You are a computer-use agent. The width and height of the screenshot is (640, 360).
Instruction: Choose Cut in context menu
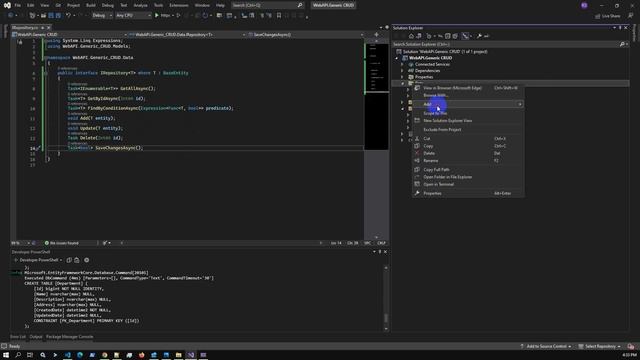click(467, 138)
